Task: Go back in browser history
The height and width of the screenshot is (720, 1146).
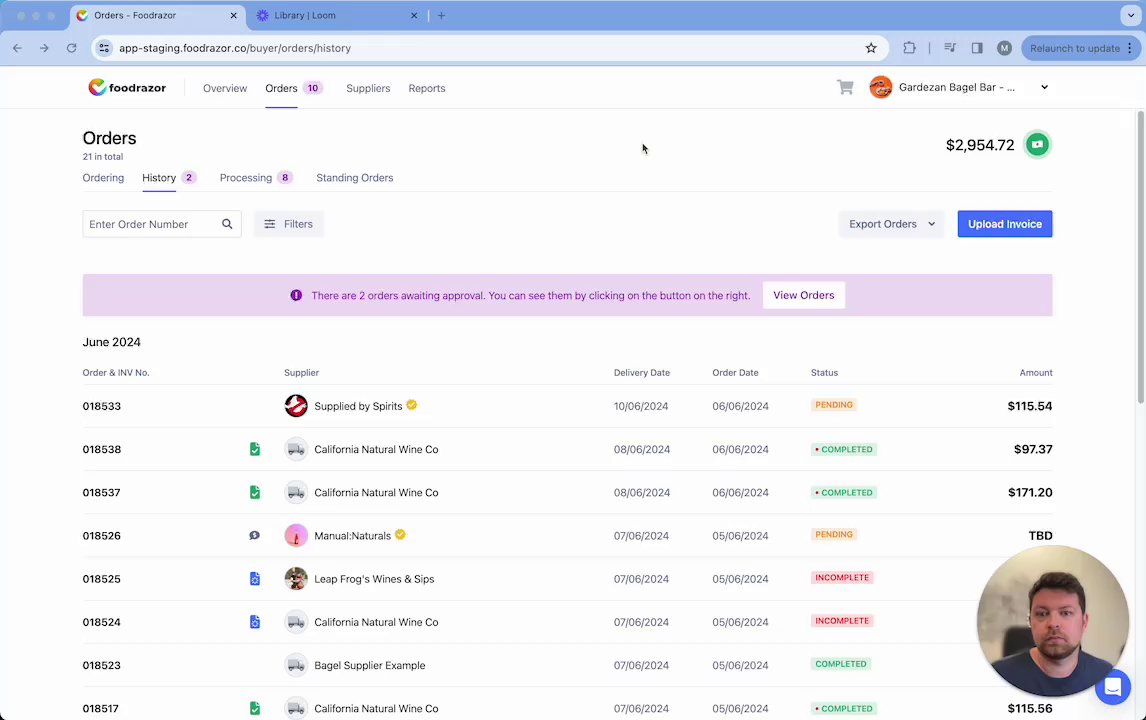Action: pyautogui.click(x=18, y=48)
